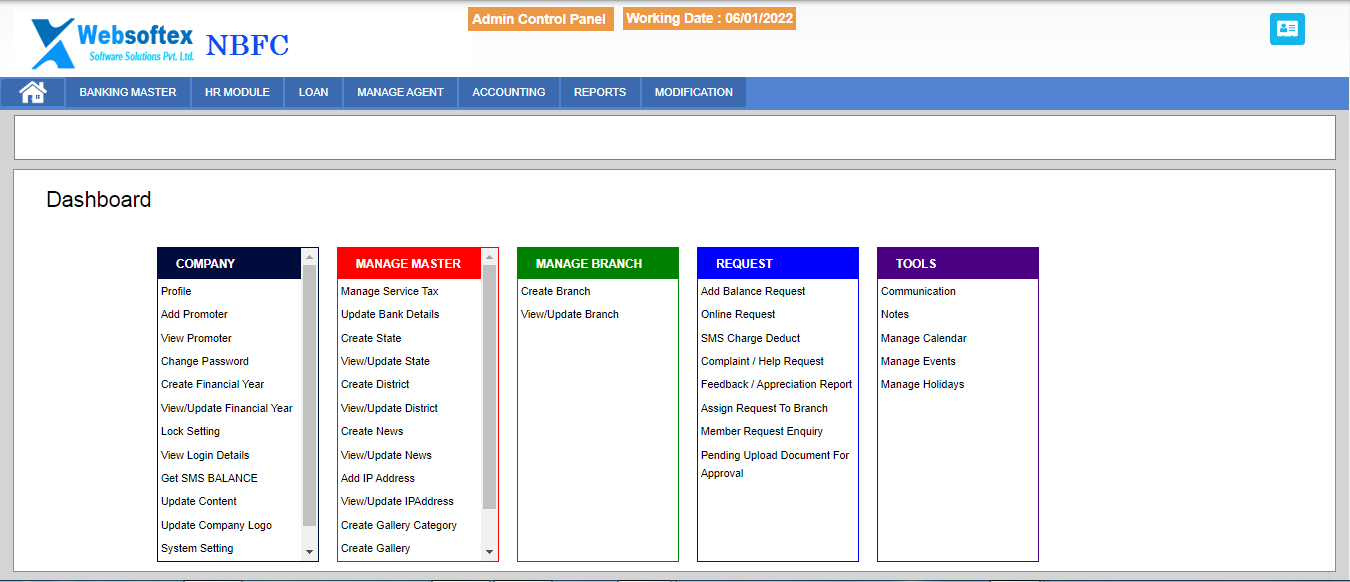The width and height of the screenshot is (1350, 582).
Task: Open the BANKING MASTER menu
Action: point(128,92)
